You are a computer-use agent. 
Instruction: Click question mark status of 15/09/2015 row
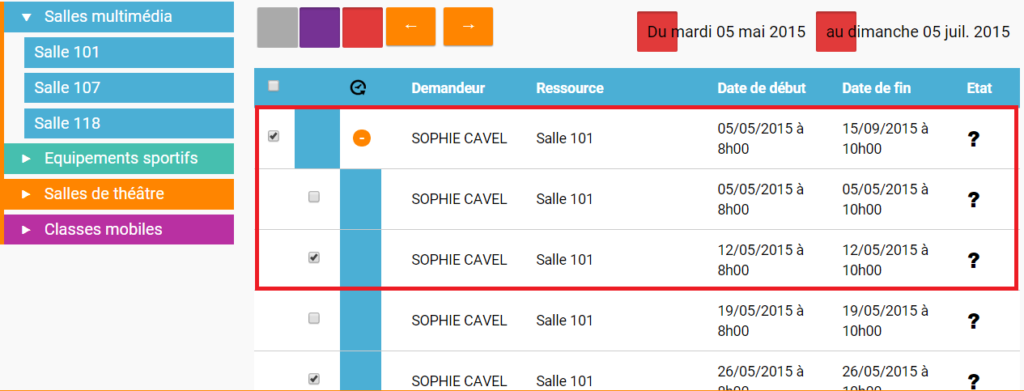click(973, 139)
